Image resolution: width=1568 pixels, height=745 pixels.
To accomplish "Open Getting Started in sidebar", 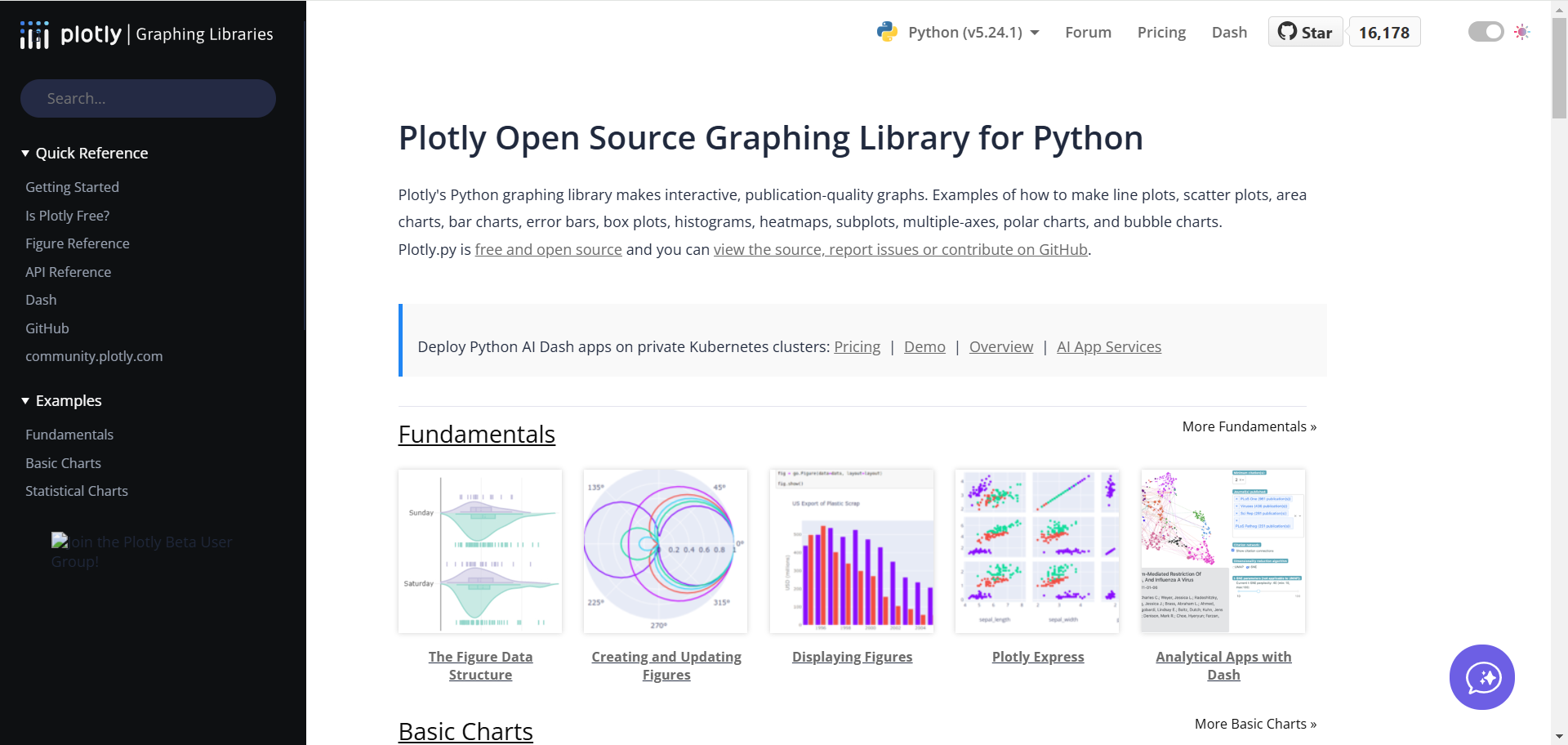I will (72, 187).
